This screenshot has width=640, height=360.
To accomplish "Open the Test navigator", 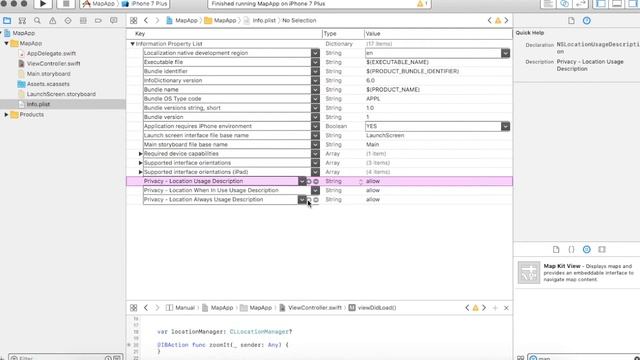I will tap(68, 20).
